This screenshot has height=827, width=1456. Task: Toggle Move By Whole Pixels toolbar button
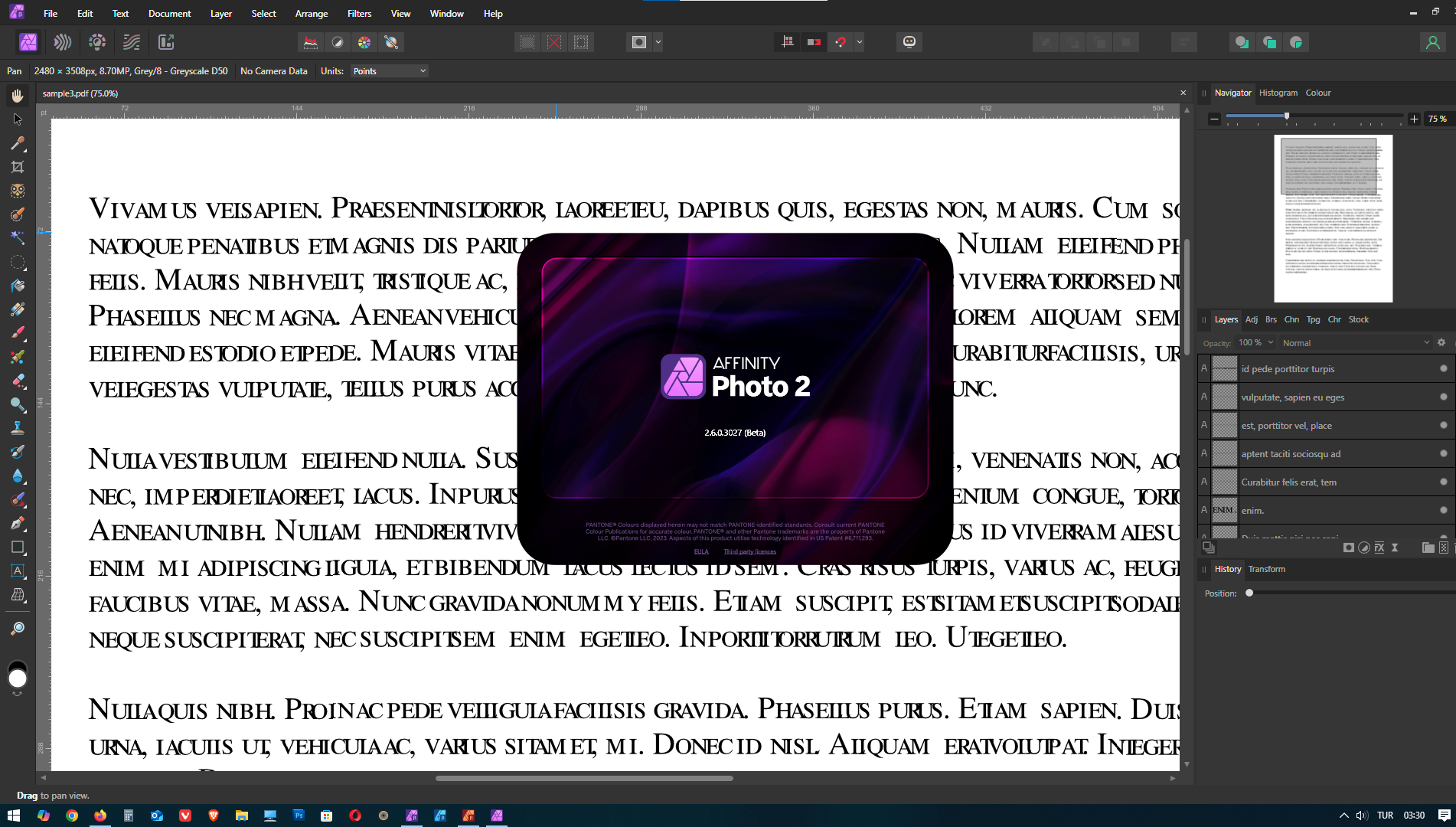[815, 42]
